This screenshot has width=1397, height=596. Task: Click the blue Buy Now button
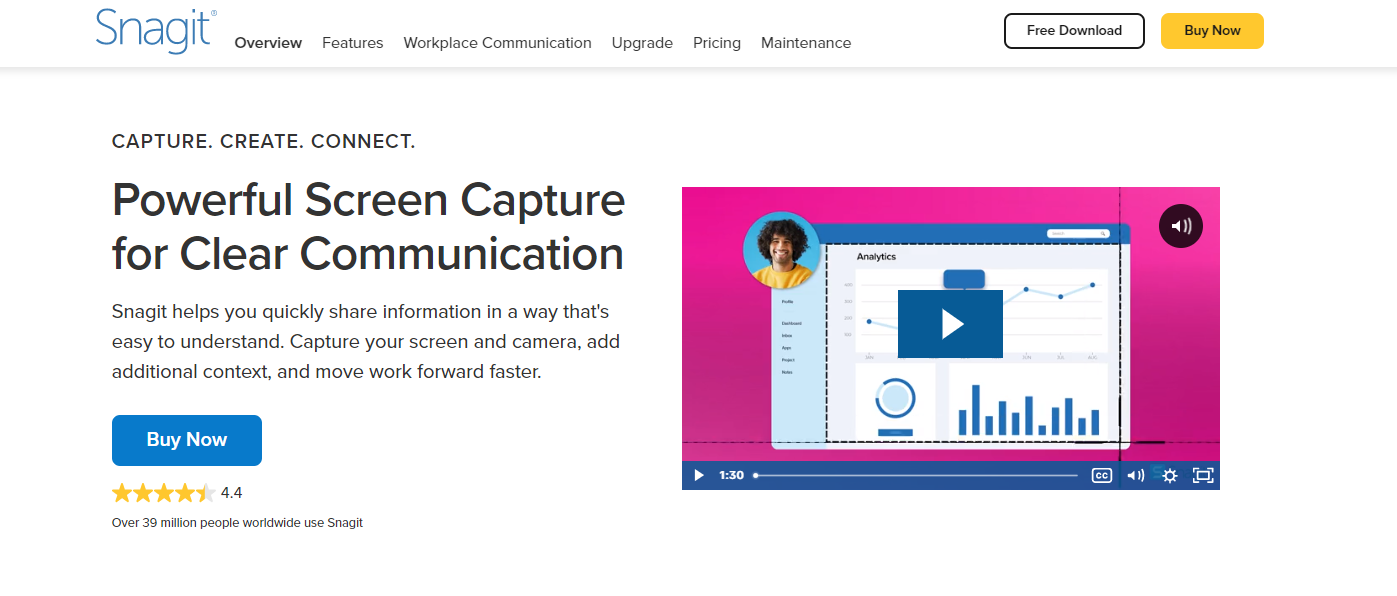pyautogui.click(x=187, y=440)
